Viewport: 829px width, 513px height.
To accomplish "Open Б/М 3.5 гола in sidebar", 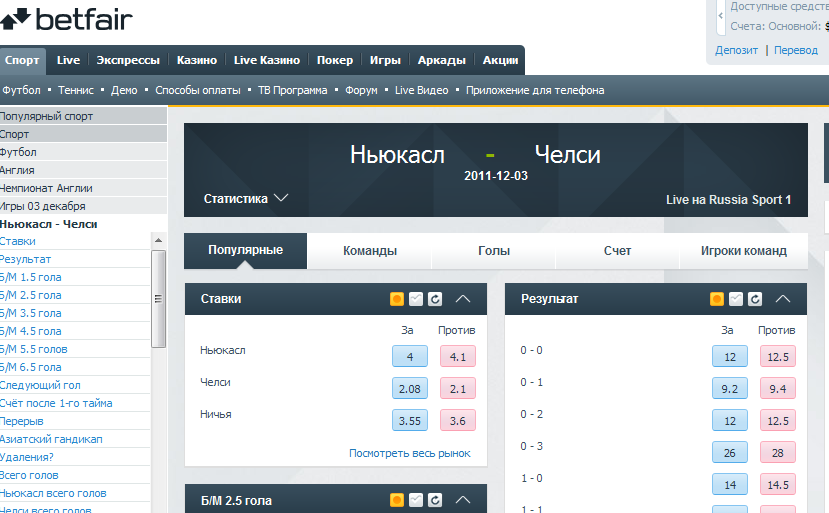I will 31,313.
